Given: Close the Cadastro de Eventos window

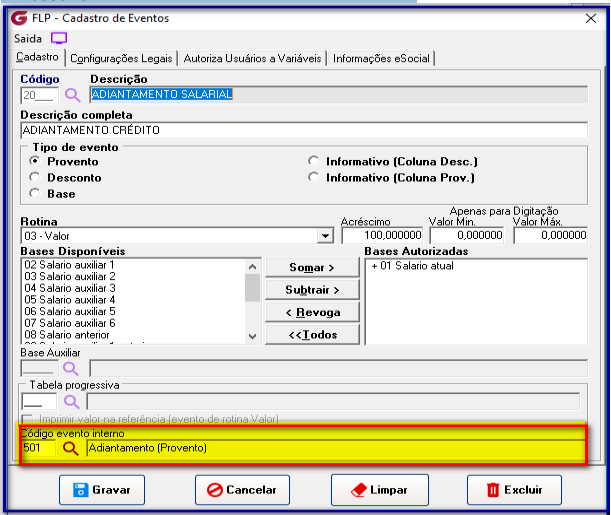Looking at the screenshot, I should 591,18.
